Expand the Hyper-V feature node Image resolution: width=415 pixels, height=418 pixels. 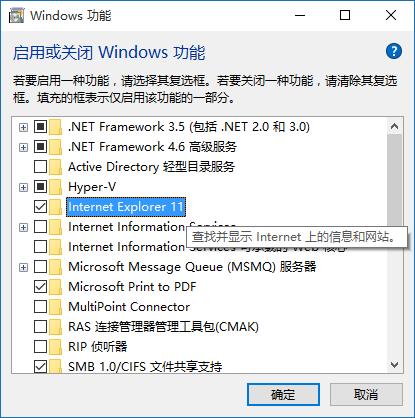(x=23, y=187)
